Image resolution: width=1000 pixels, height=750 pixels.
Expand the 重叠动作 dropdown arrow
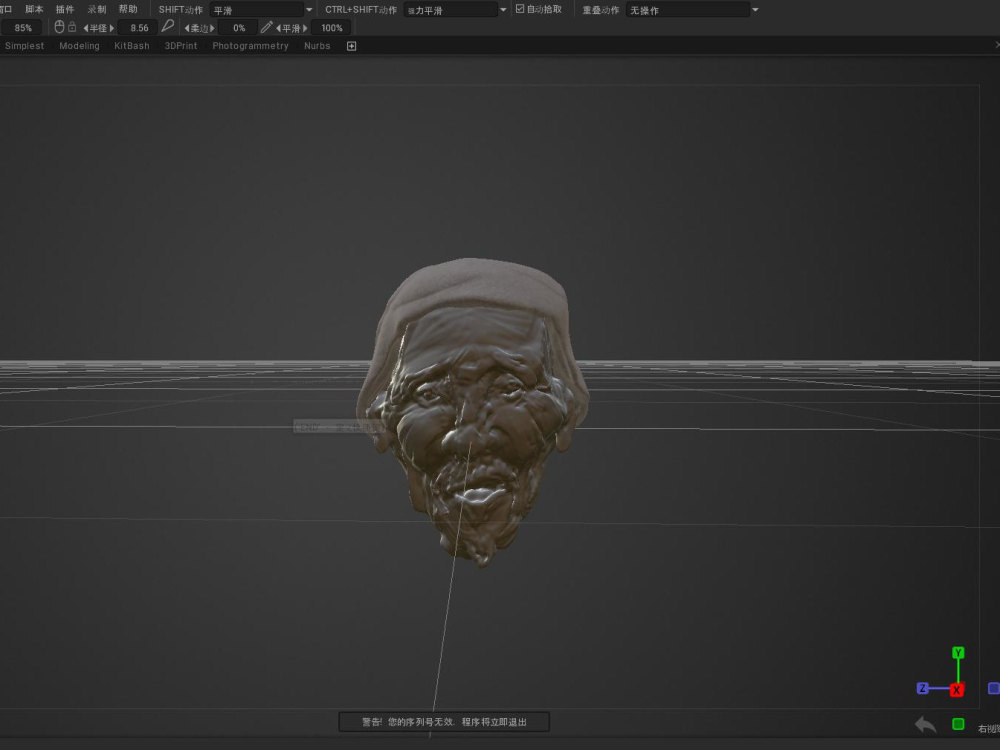coord(755,10)
